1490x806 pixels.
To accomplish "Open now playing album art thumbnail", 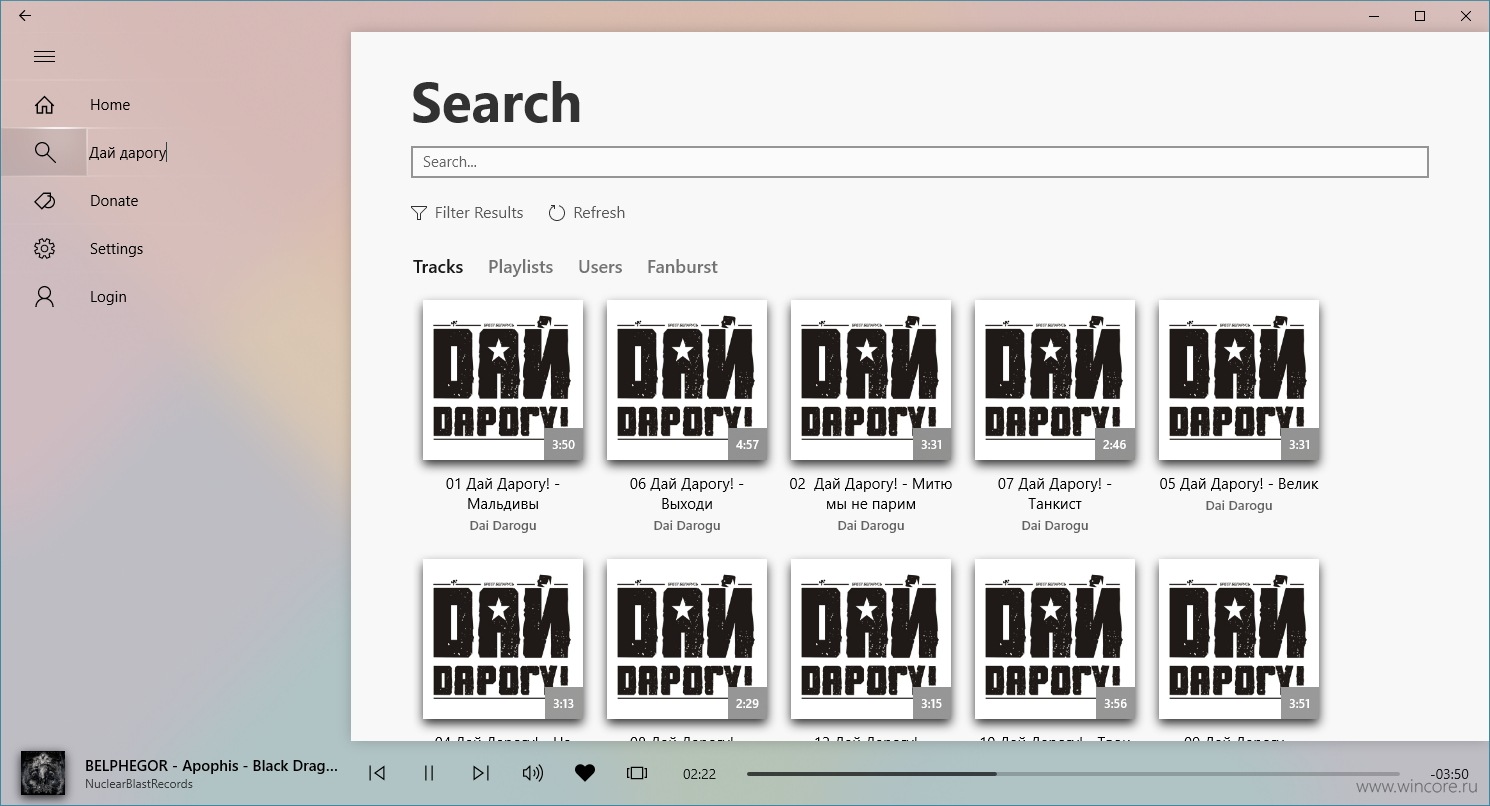I will coord(43,773).
